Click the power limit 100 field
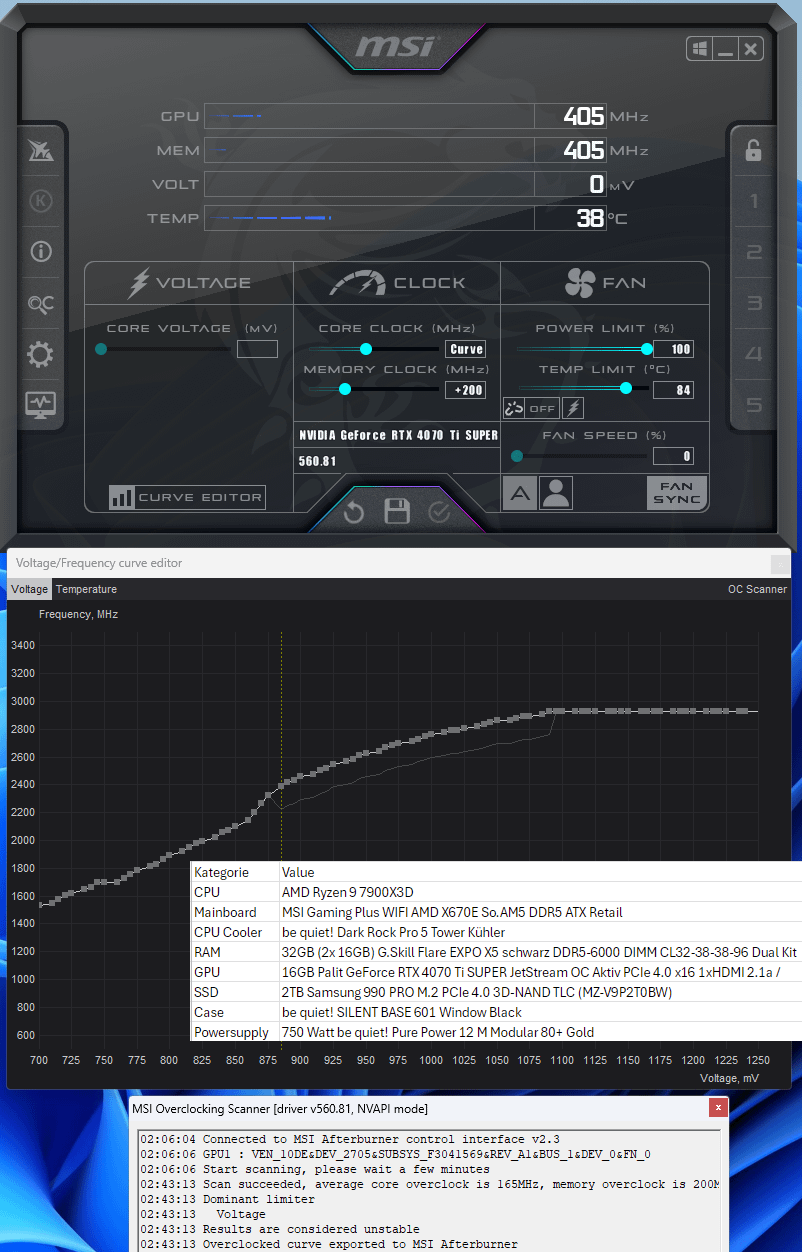The height and width of the screenshot is (1252, 802). point(673,349)
